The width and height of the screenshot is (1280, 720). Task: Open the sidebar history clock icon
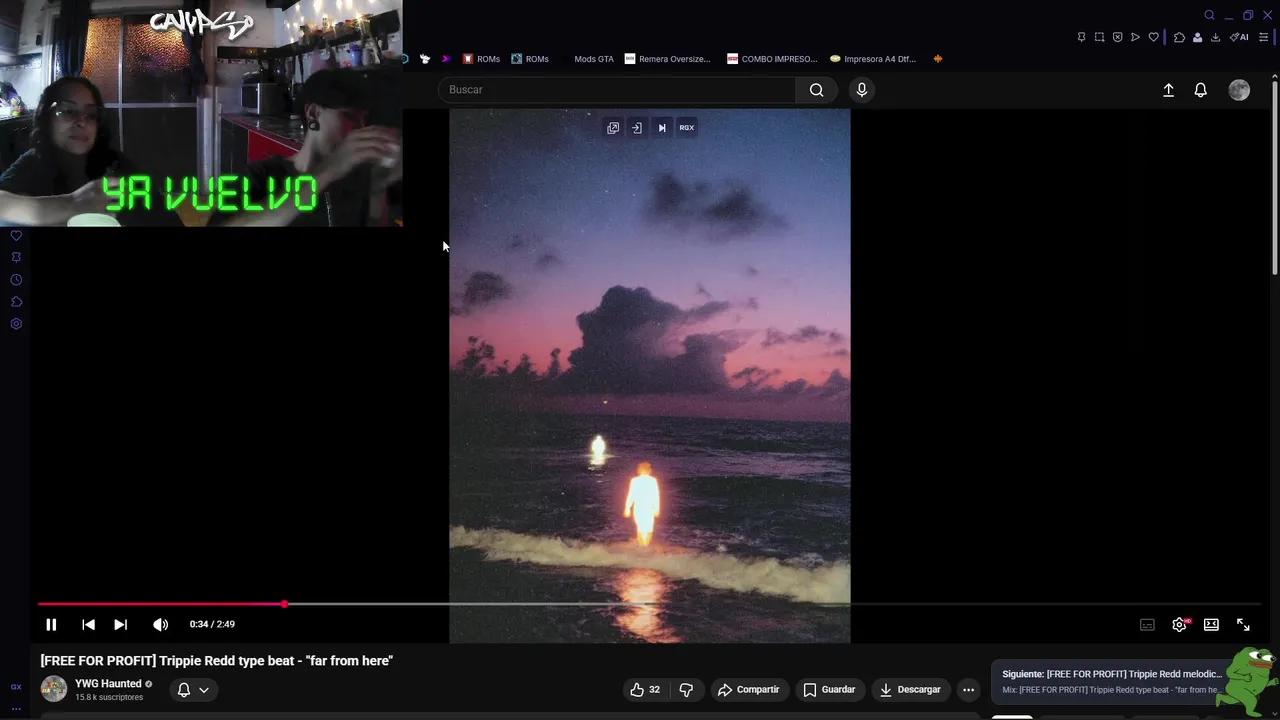[x=16, y=280]
